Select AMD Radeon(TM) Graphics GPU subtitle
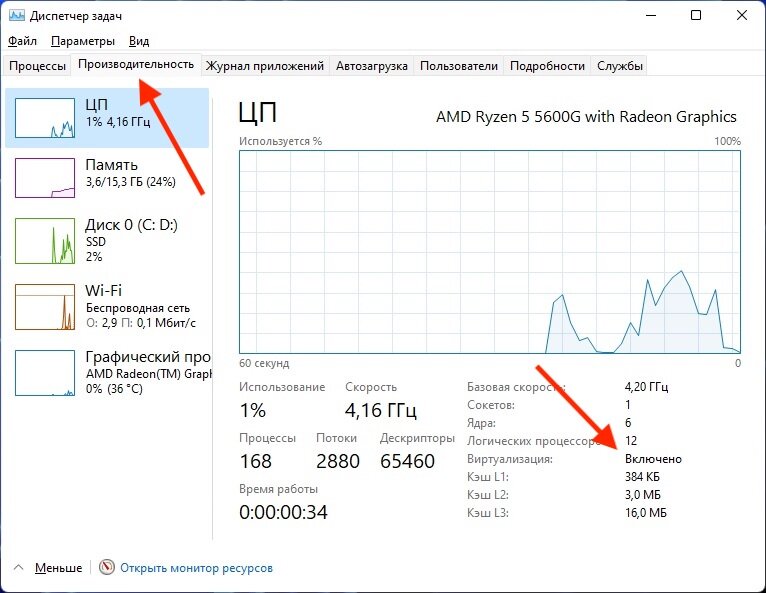Viewport: 766px width, 593px height. 149,374
